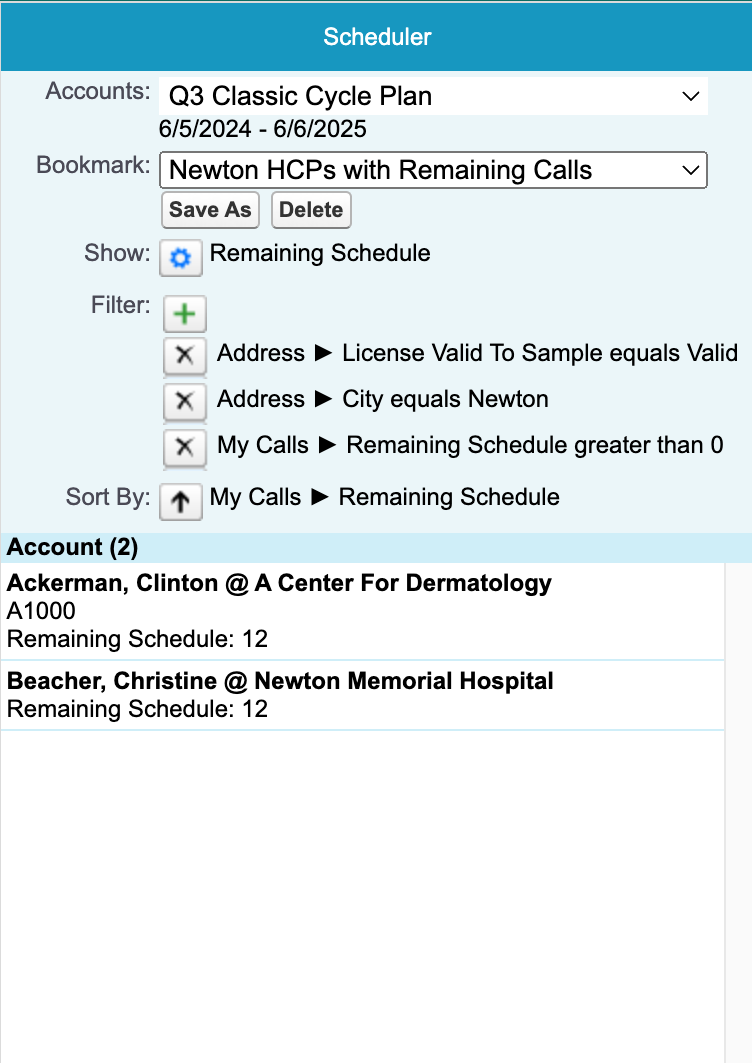Click the Sort By My Calls field label
The height and width of the screenshot is (1063, 752).
coord(384,497)
